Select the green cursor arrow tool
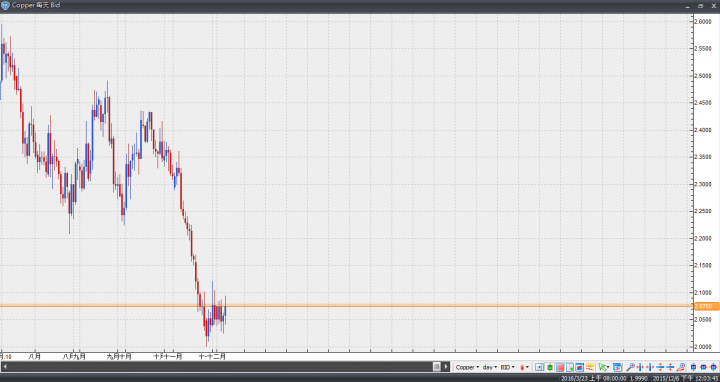Image resolution: width=720 pixels, height=382 pixels. (602, 367)
